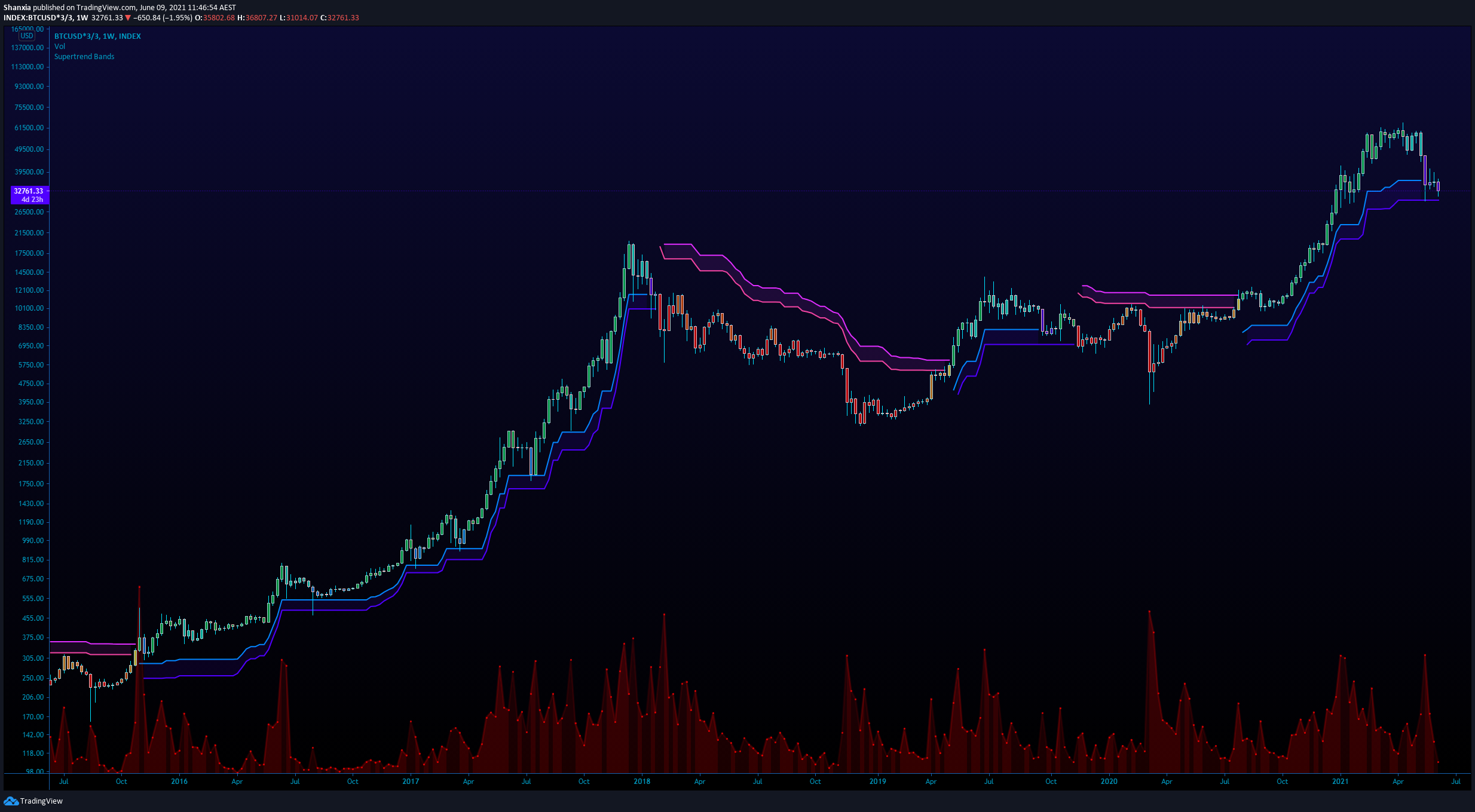Click the 142.00 price axis label
The height and width of the screenshot is (812, 1475).
click(33, 735)
